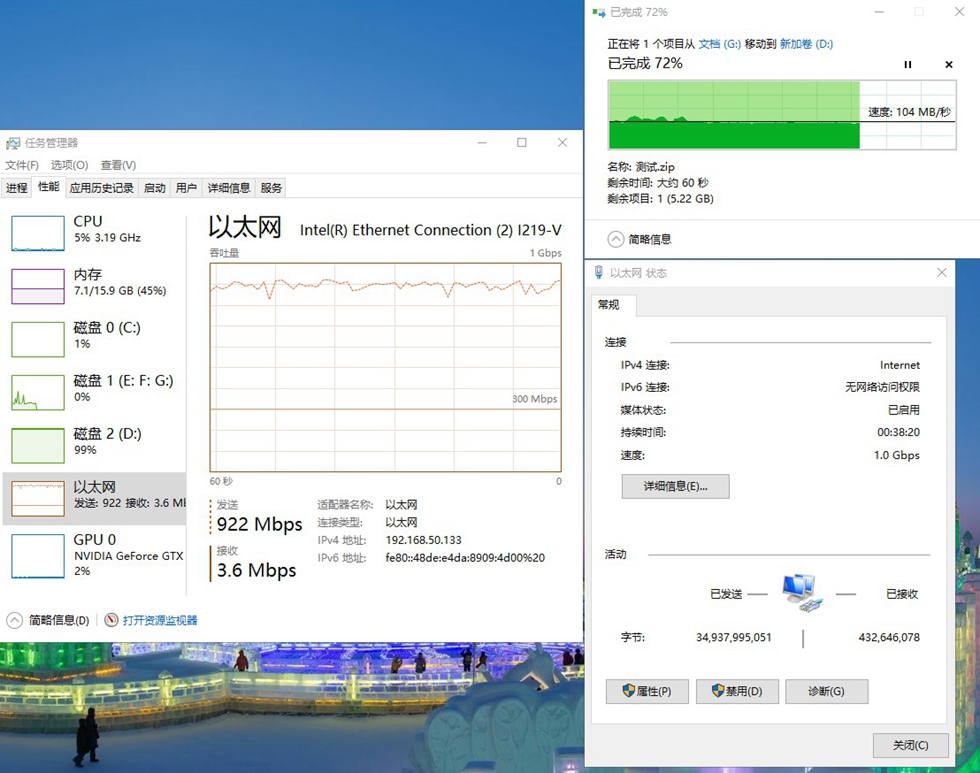This screenshot has width=980, height=773.
Task: Switch to the 进程 tab
Action: (18, 187)
